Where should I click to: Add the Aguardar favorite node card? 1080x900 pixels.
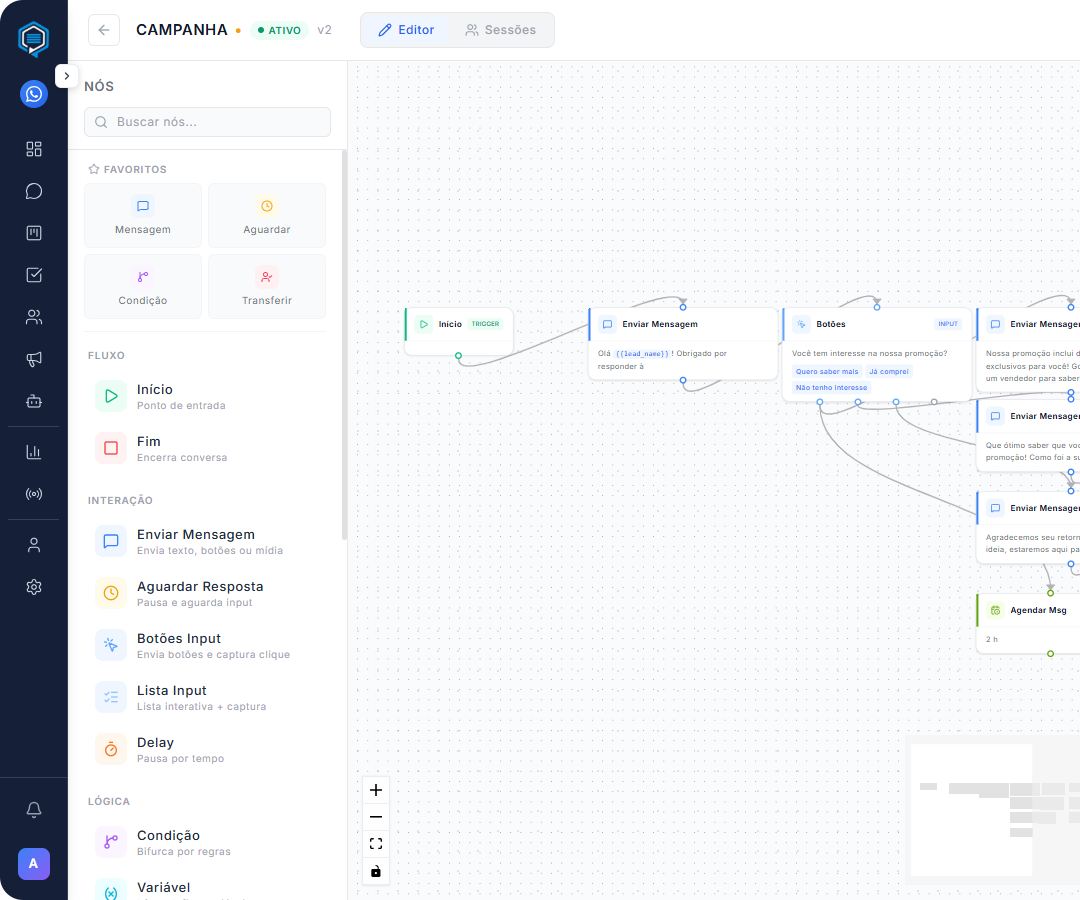[267, 215]
